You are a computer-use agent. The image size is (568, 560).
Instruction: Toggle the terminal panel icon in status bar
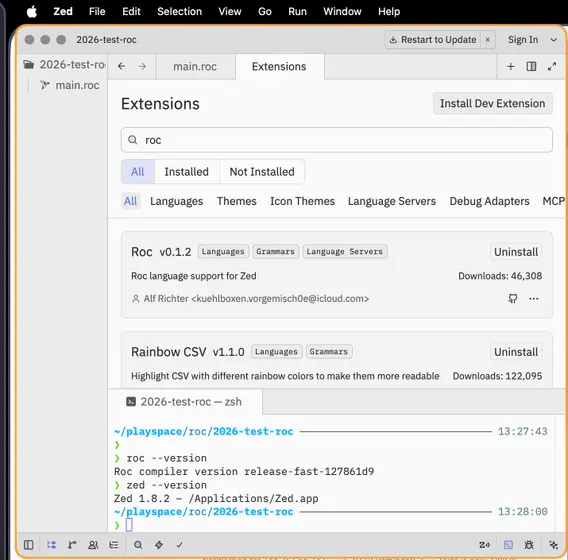coord(508,545)
